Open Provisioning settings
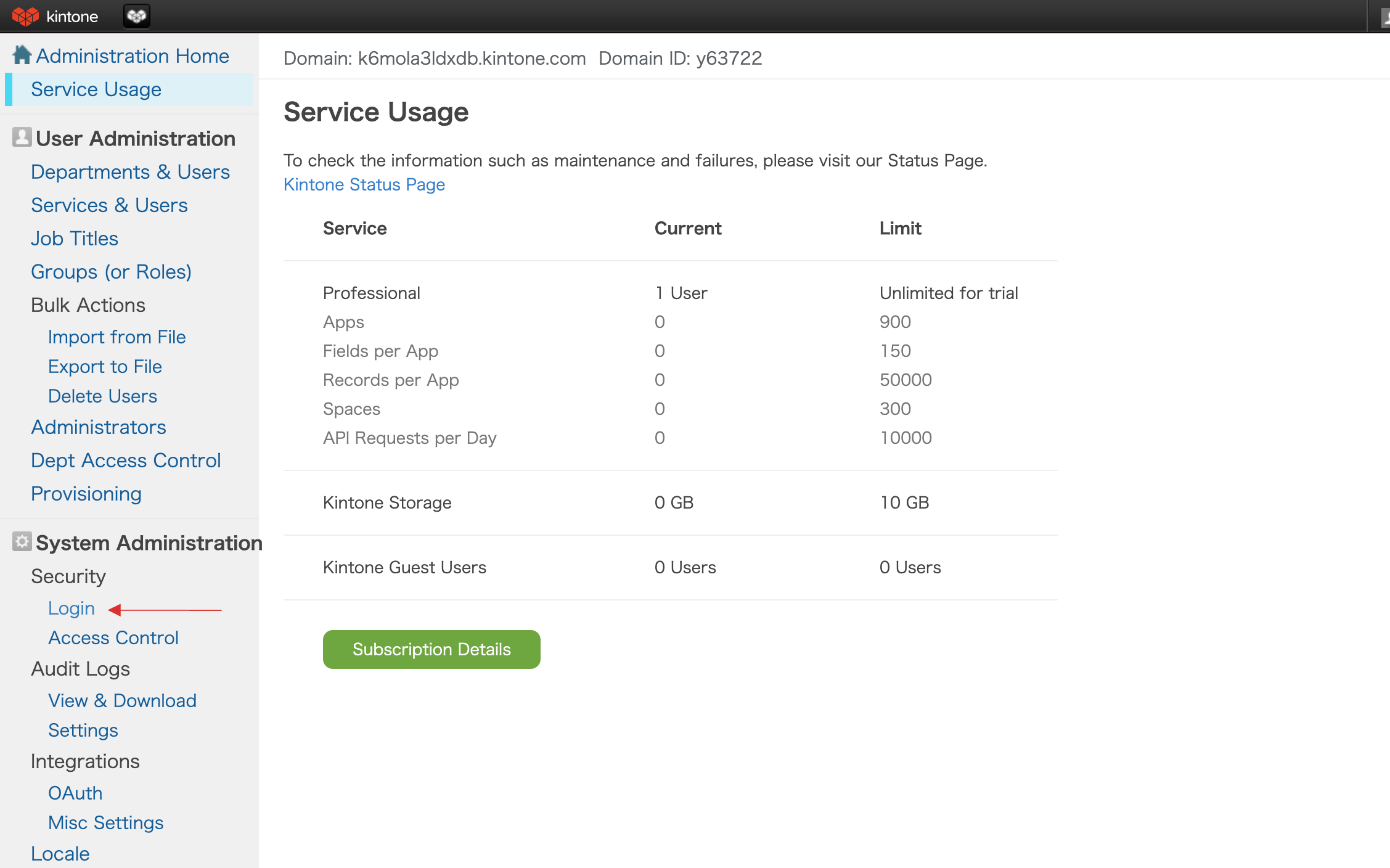The height and width of the screenshot is (868, 1390). click(x=86, y=494)
